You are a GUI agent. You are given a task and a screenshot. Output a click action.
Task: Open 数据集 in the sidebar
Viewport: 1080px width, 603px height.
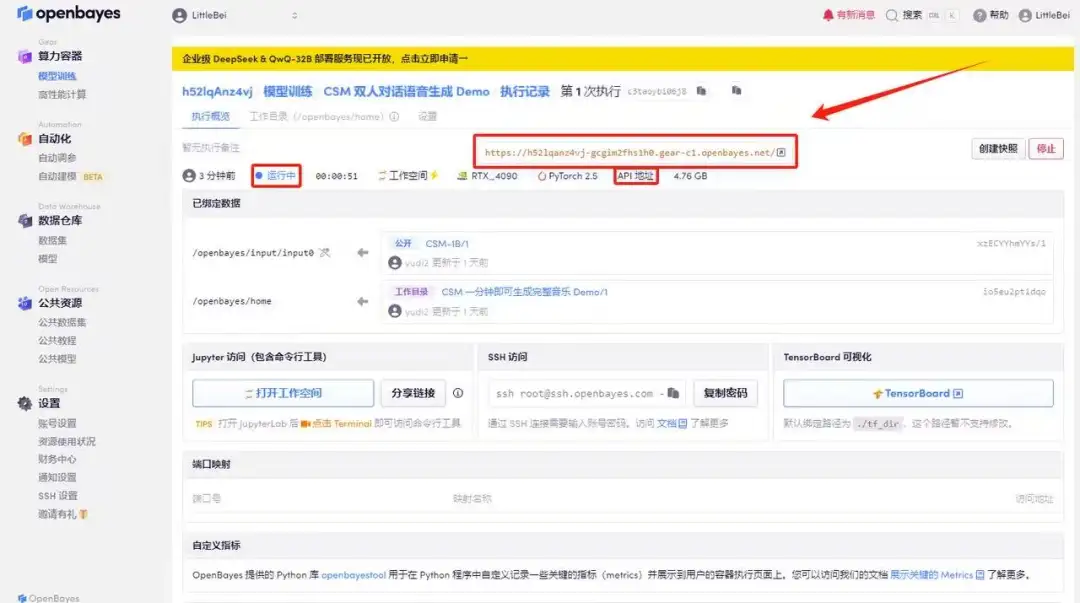(52, 241)
